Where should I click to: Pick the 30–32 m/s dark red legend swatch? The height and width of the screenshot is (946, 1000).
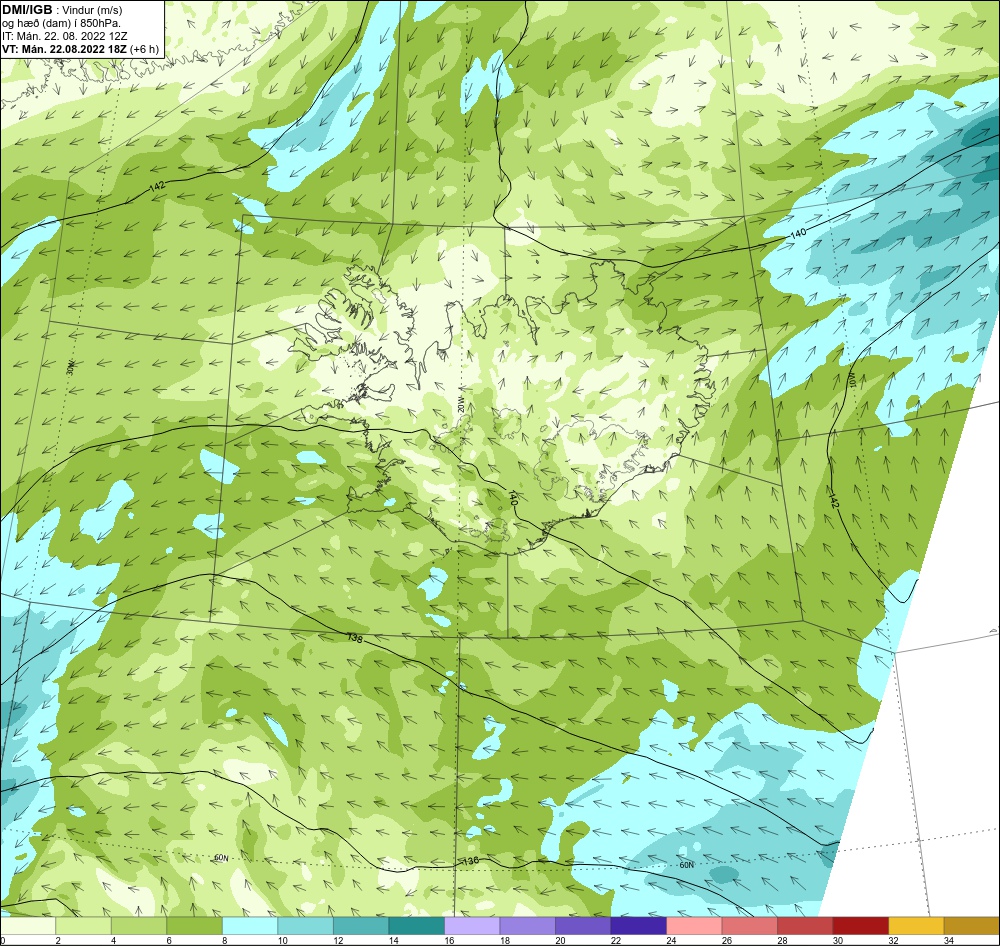860,925
